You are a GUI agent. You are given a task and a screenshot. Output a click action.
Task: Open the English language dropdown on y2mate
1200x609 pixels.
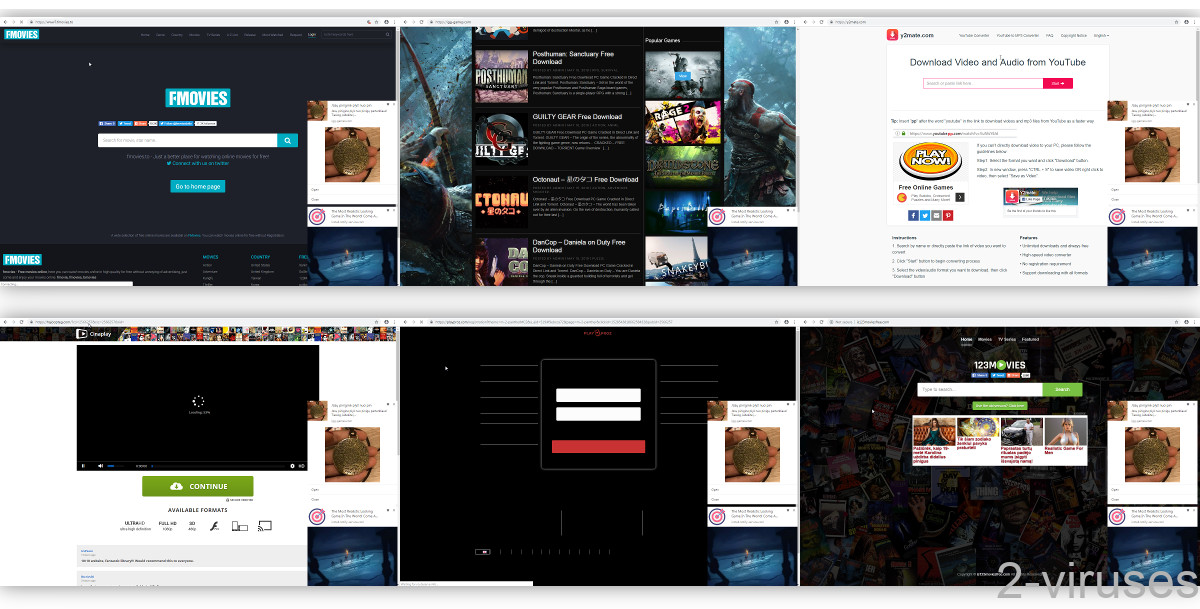pyautogui.click(x=1100, y=35)
